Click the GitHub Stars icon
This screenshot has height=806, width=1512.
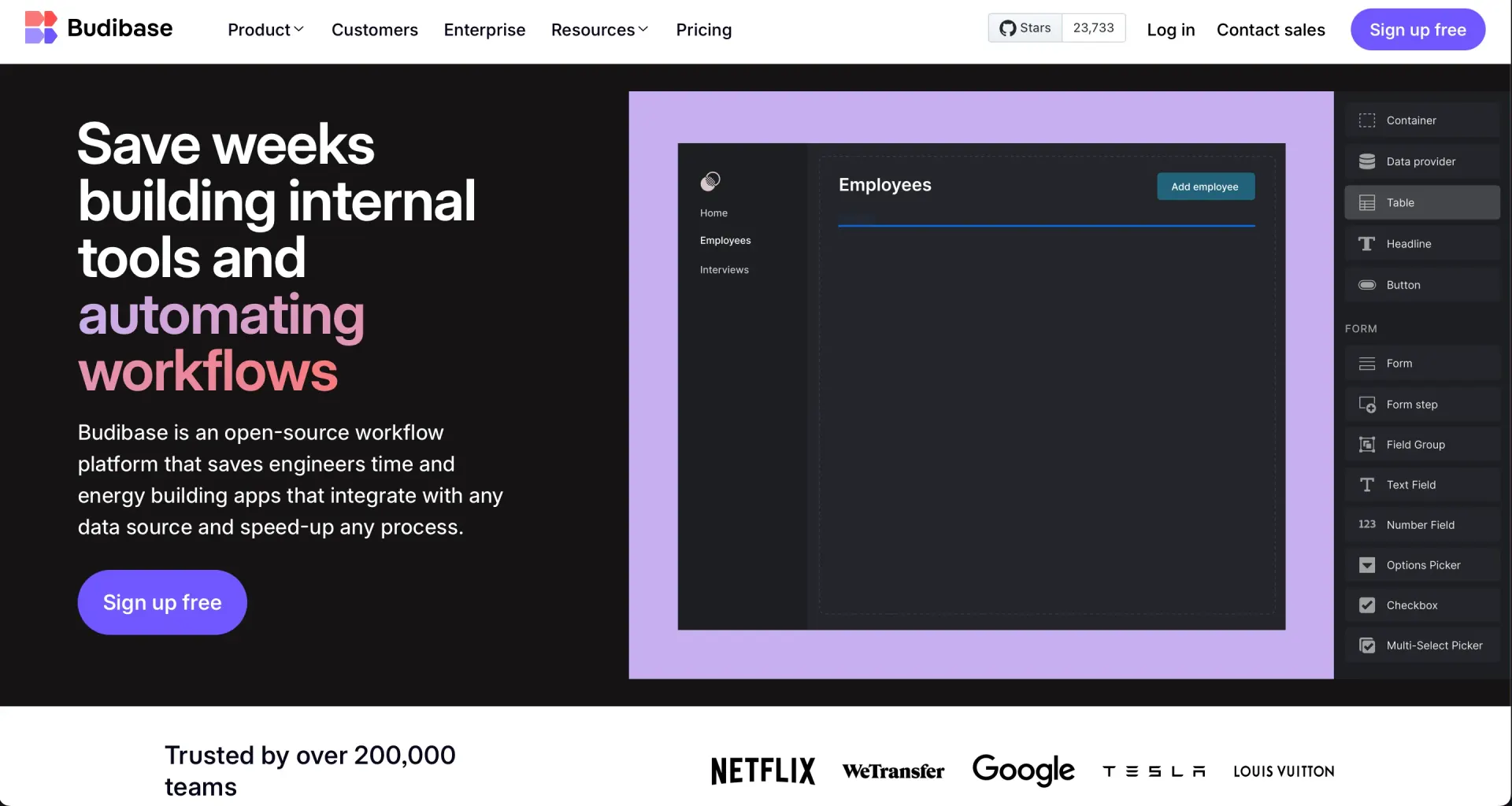pos(1007,28)
